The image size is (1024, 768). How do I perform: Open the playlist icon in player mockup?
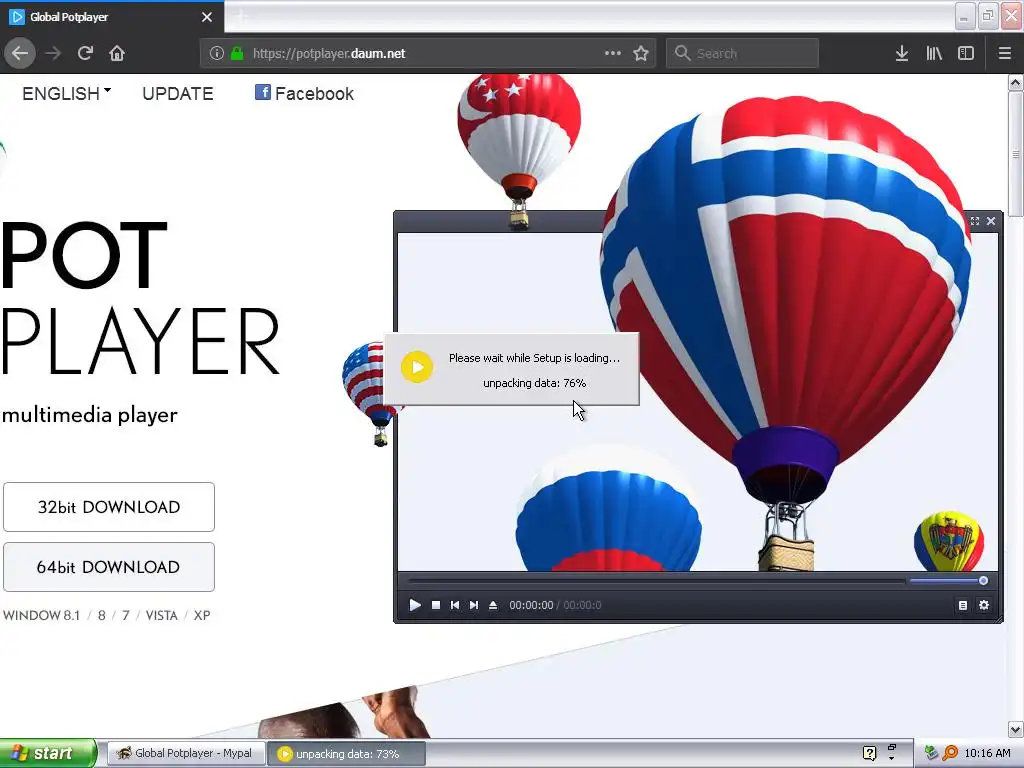(x=963, y=605)
